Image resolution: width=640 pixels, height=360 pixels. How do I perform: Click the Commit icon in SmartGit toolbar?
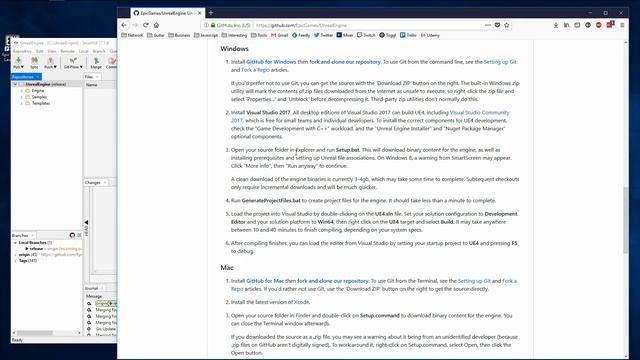pos(112,60)
